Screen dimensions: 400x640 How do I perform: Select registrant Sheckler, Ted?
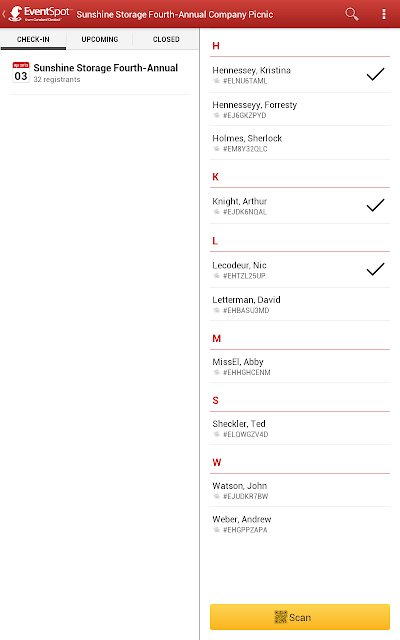(x=300, y=428)
